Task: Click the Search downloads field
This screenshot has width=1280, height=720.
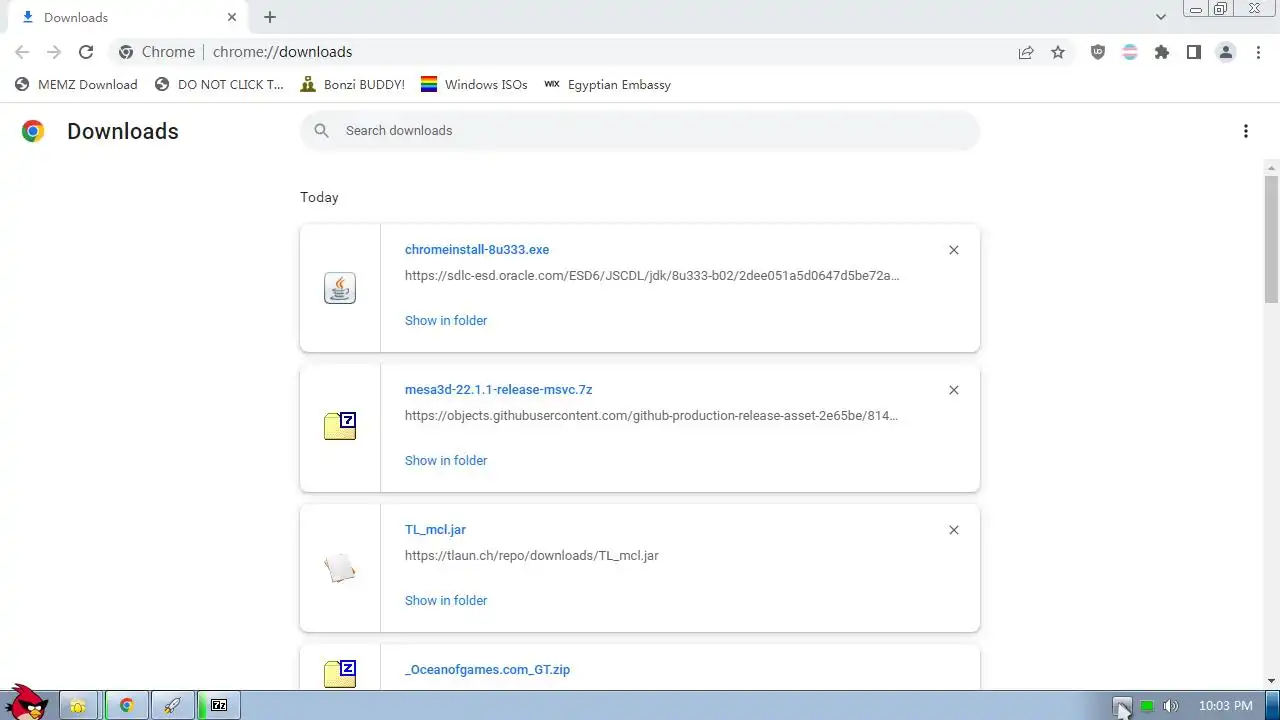Action: pyautogui.click(x=640, y=131)
